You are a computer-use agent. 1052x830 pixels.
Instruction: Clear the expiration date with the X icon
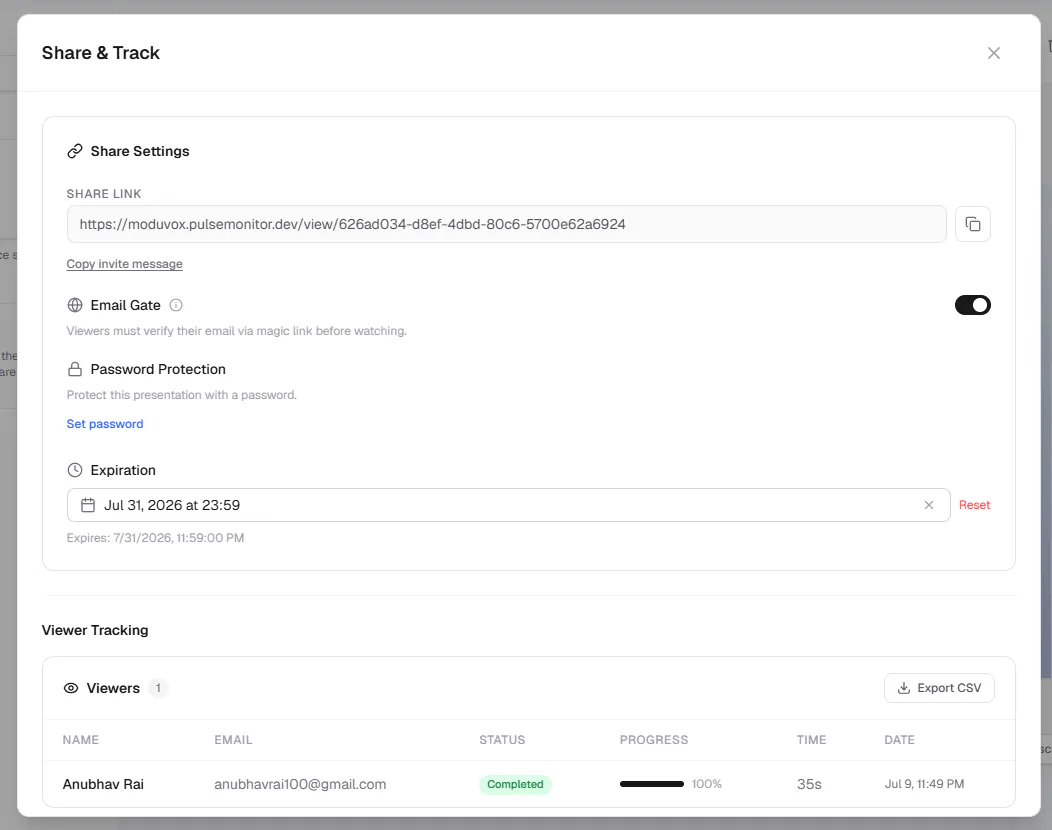[929, 505]
